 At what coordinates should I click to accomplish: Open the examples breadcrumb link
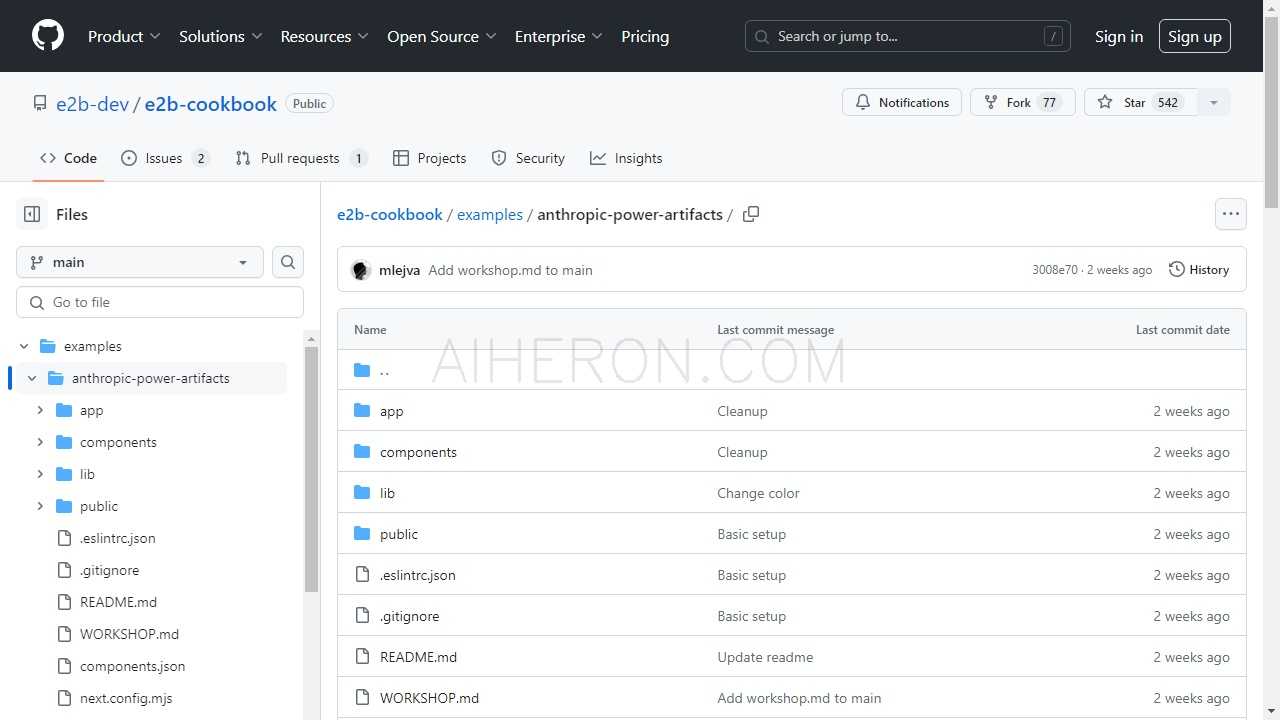tap(490, 214)
